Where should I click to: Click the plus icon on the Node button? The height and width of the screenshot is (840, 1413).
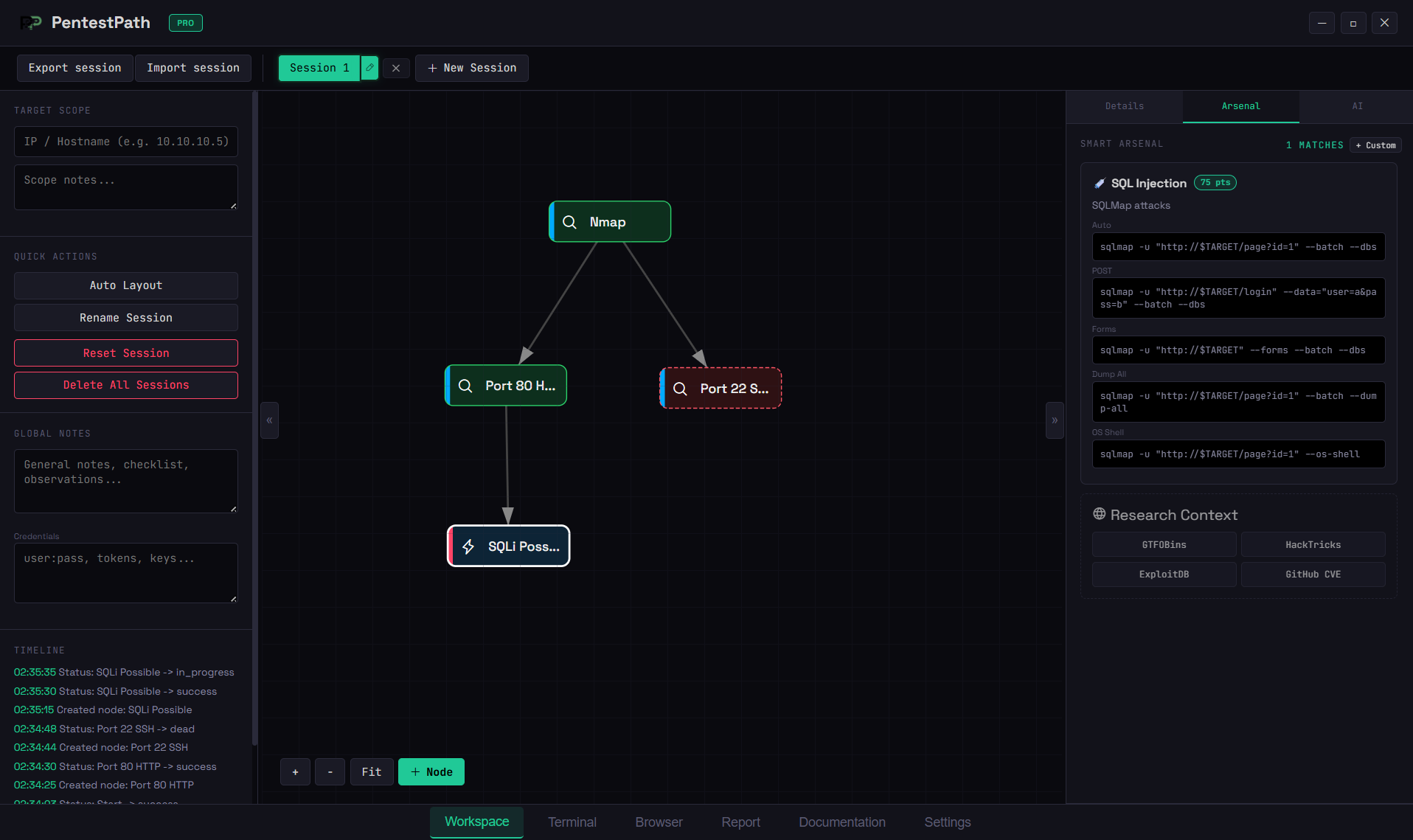414,771
